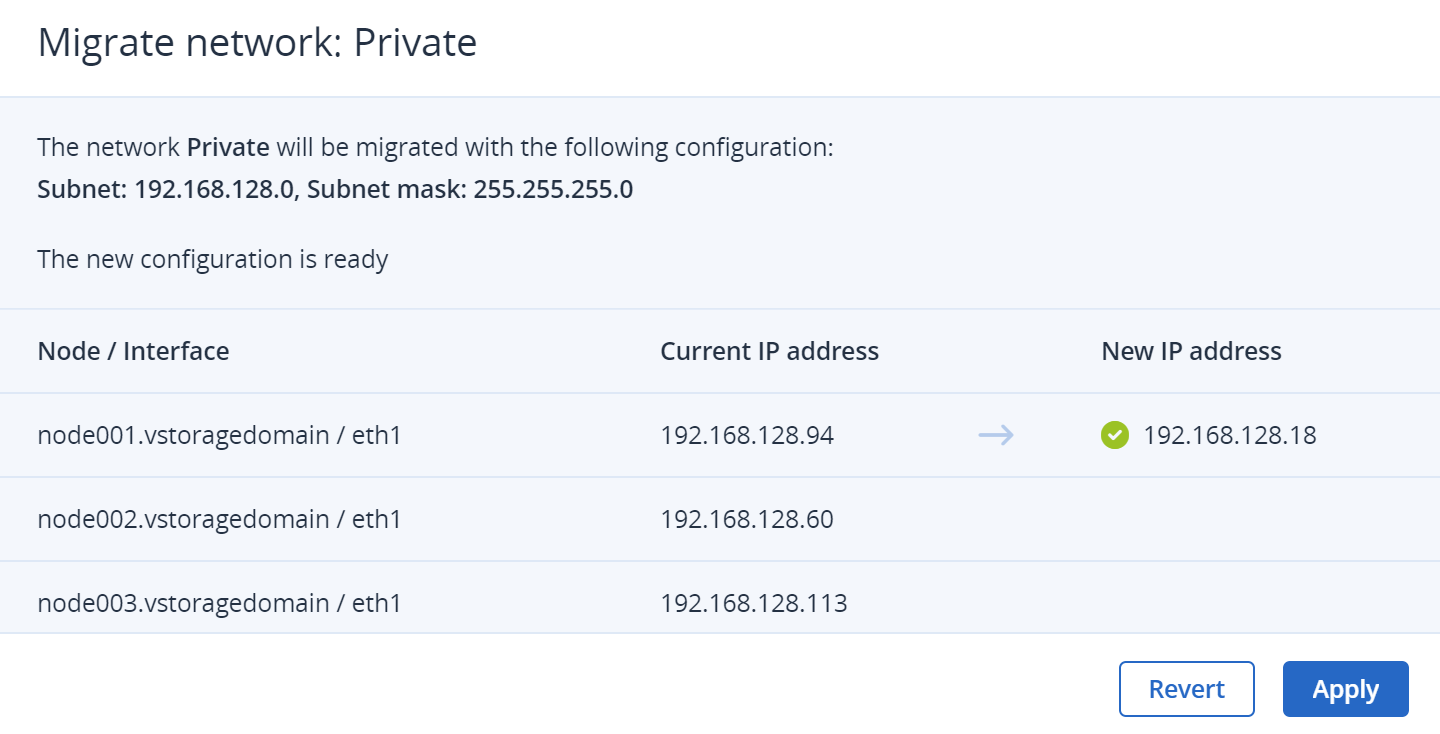This screenshot has height=734, width=1440.
Task: Select the node003.vstoragedomain / eth1 row
Action: tap(219, 603)
